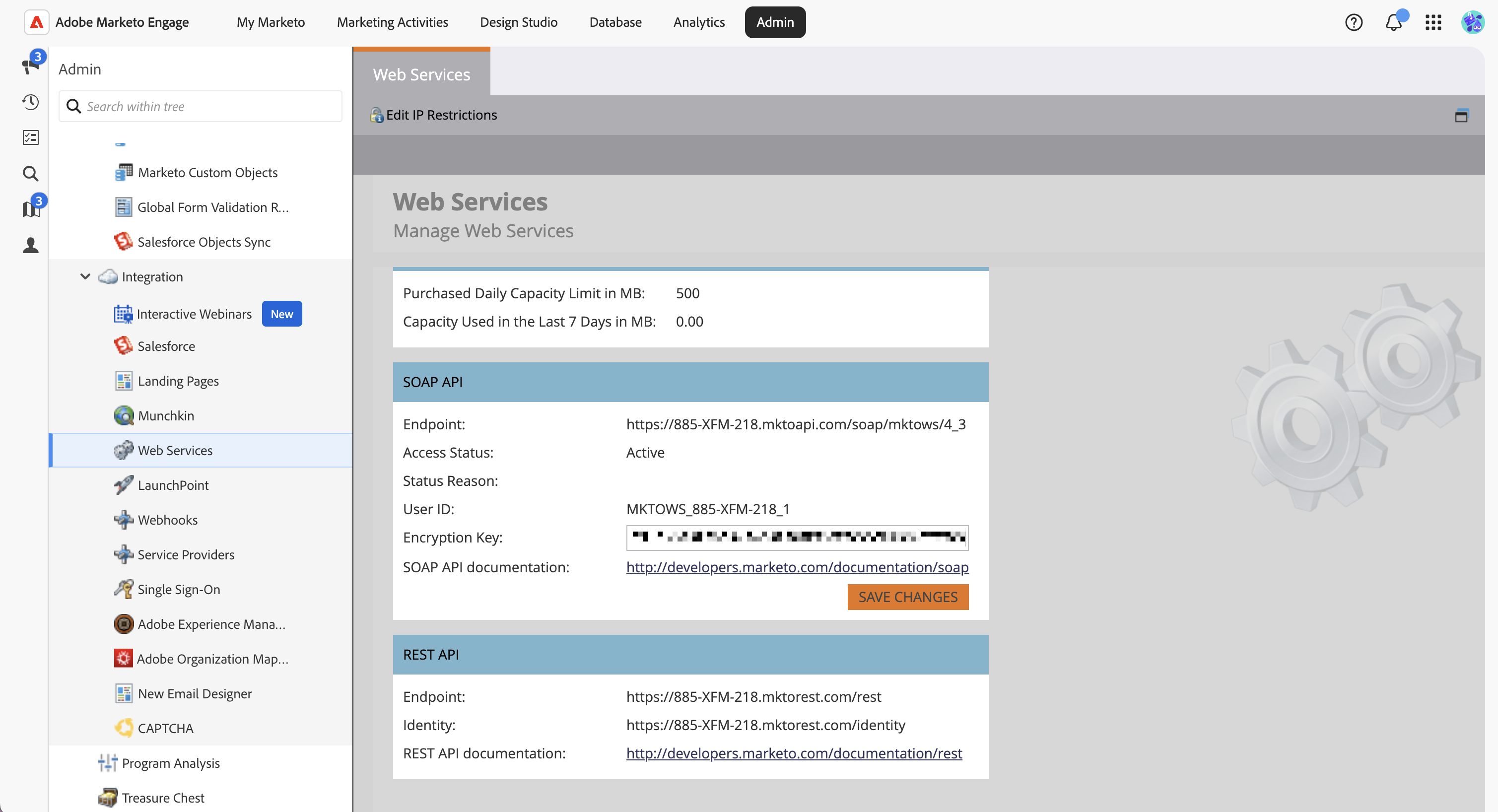This screenshot has width=1498, height=812.
Task: Select the Web Services tab
Action: coord(421,74)
